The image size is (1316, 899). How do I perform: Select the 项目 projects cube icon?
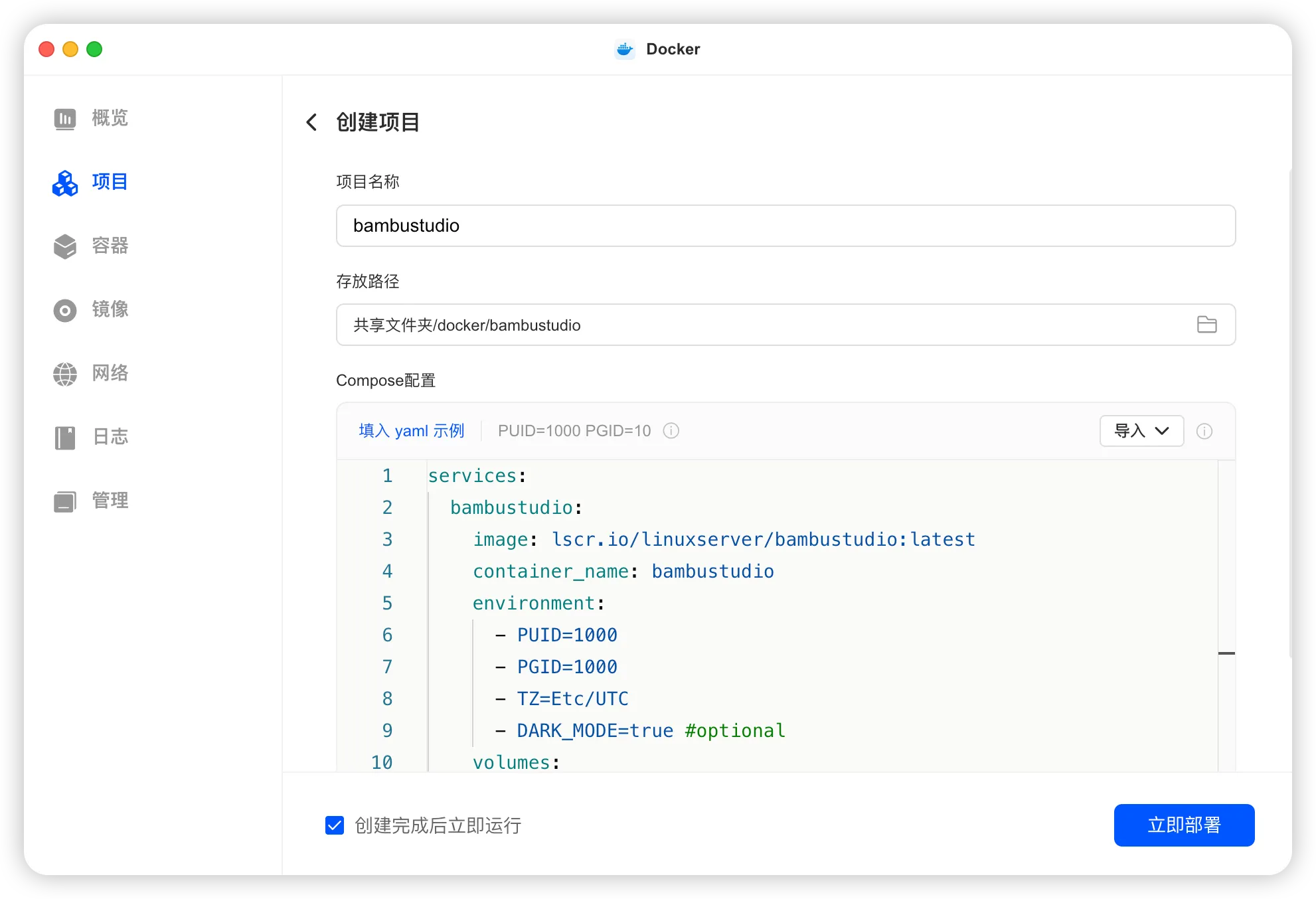pyautogui.click(x=64, y=183)
